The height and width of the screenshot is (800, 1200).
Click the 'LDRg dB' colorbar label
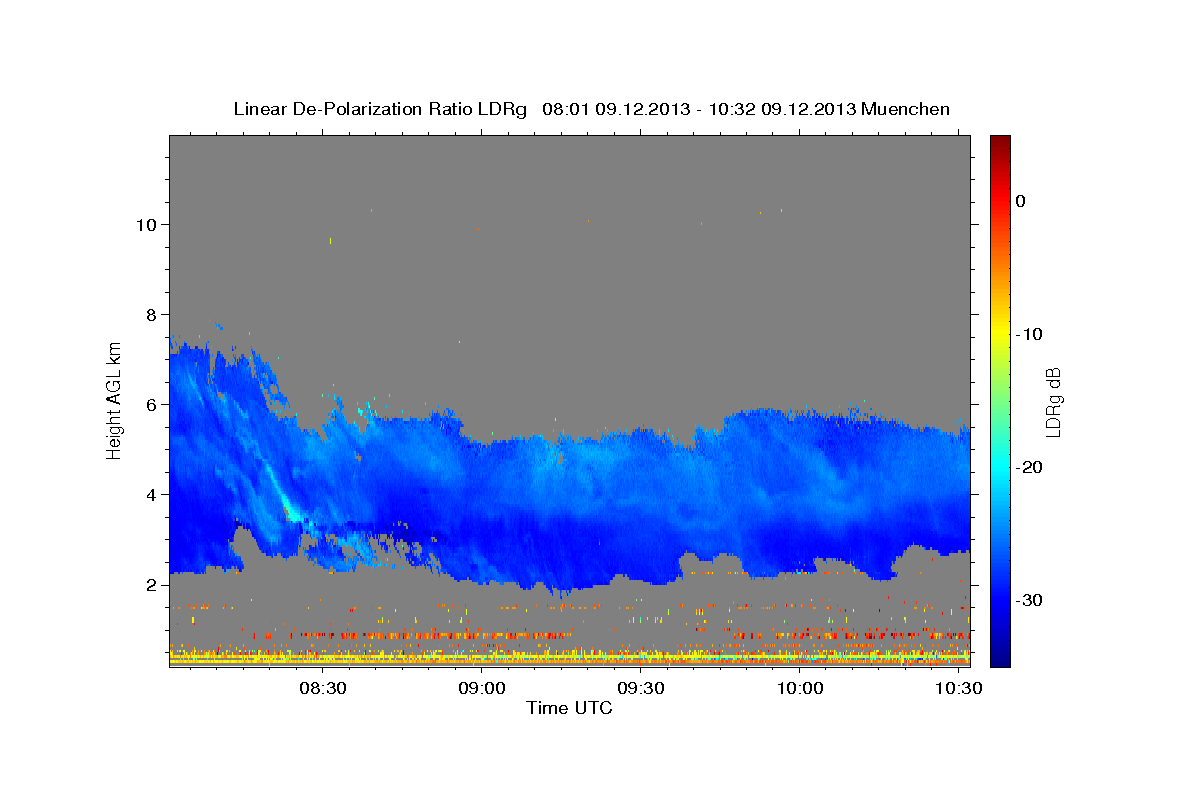(x=1053, y=402)
